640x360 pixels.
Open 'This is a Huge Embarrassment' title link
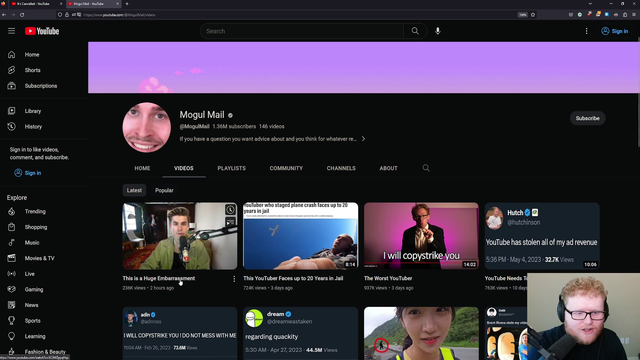pyautogui.click(x=159, y=278)
